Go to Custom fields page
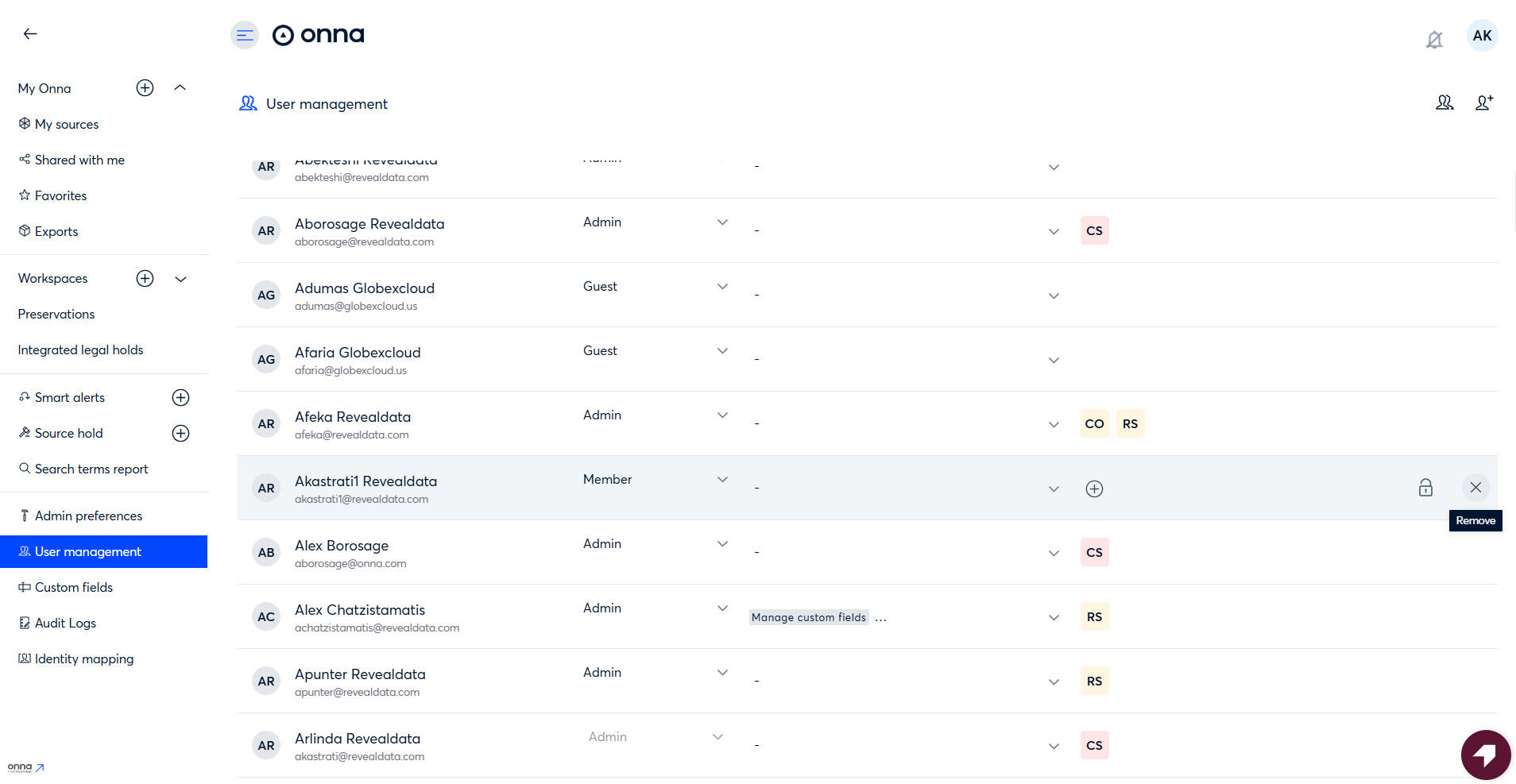The height and width of the screenshot is (784, 1516). coord(74,588)
